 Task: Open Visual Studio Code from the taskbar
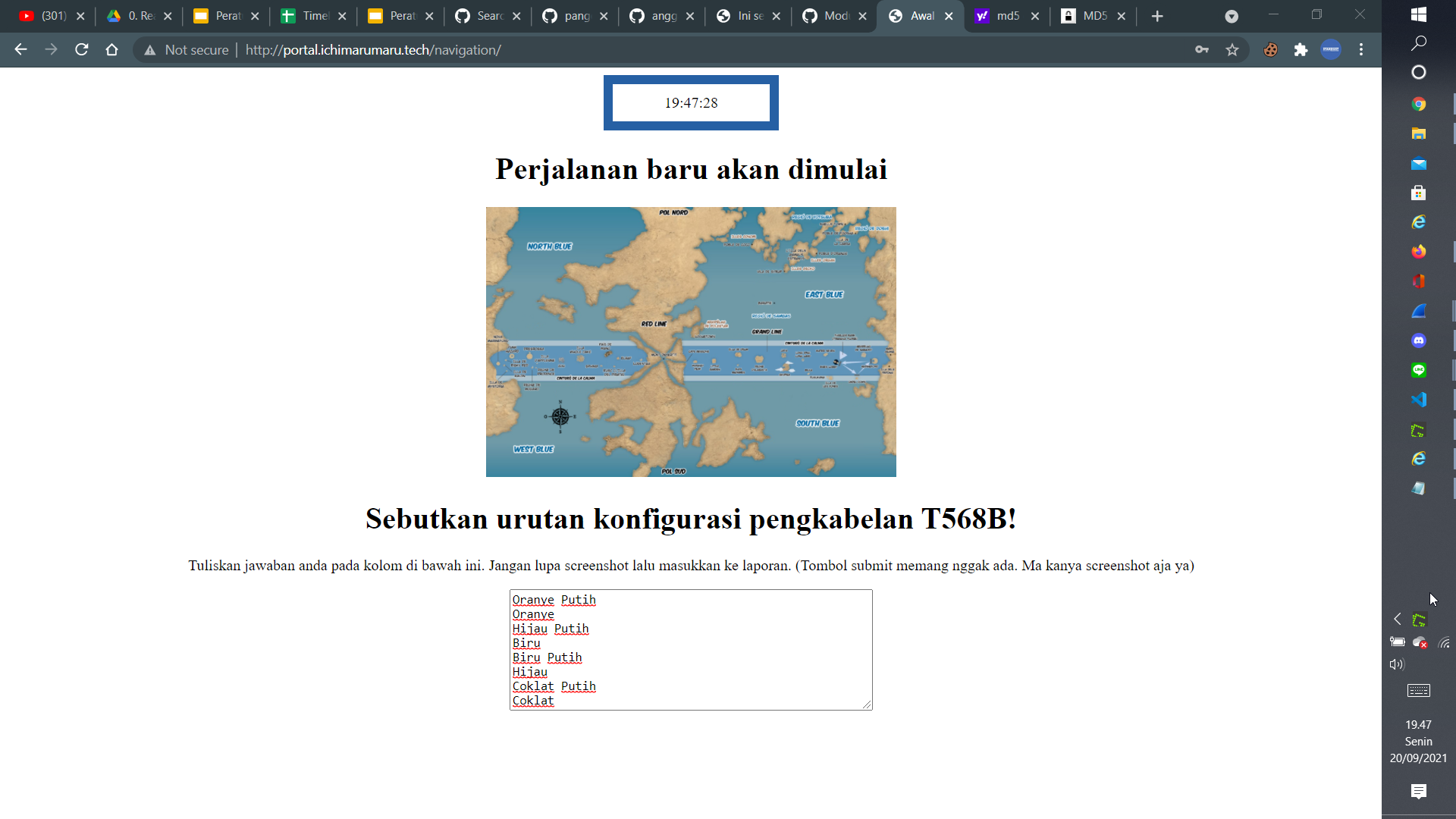(1419, 400)
